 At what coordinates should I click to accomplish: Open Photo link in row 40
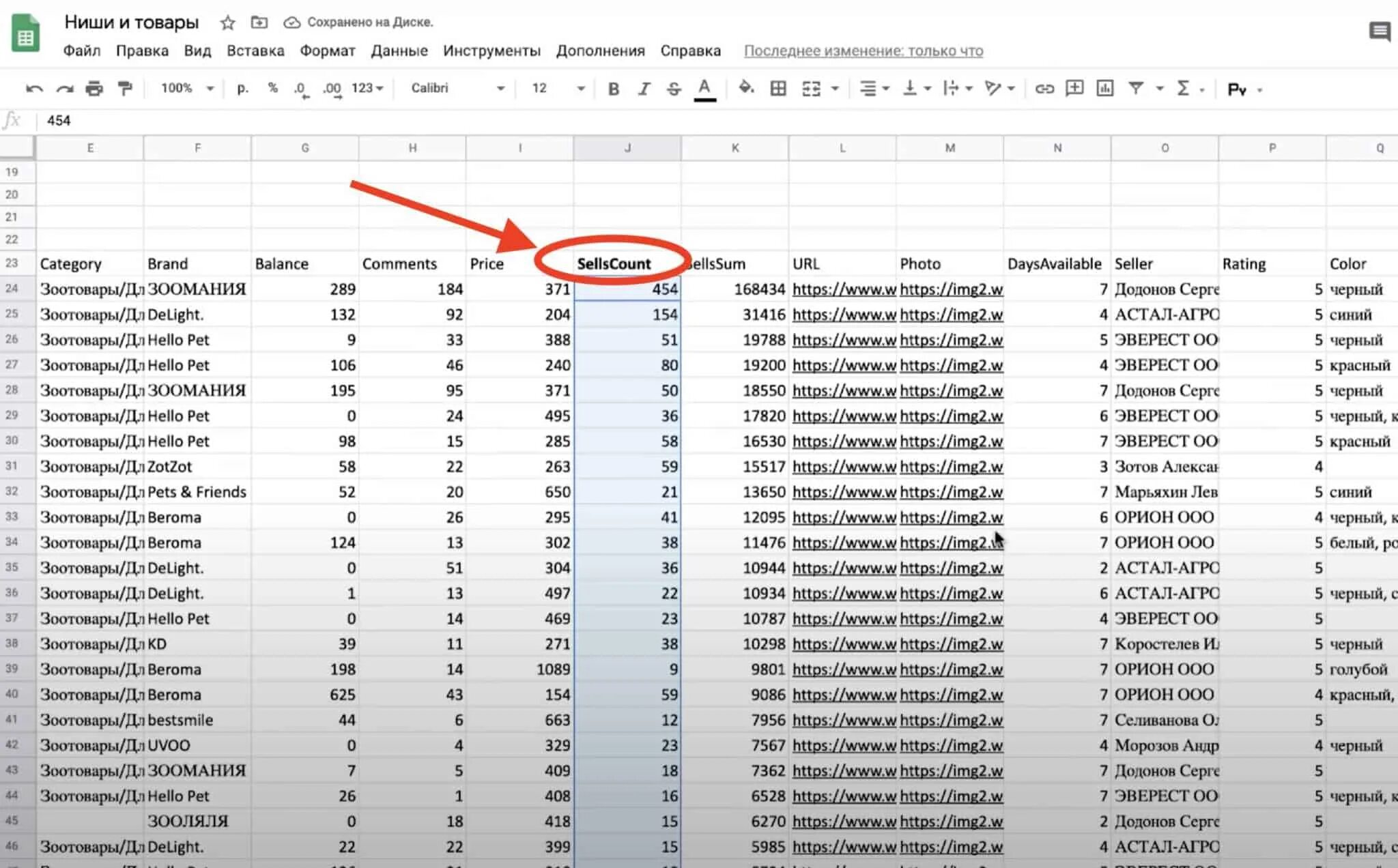tap(951, 695)
